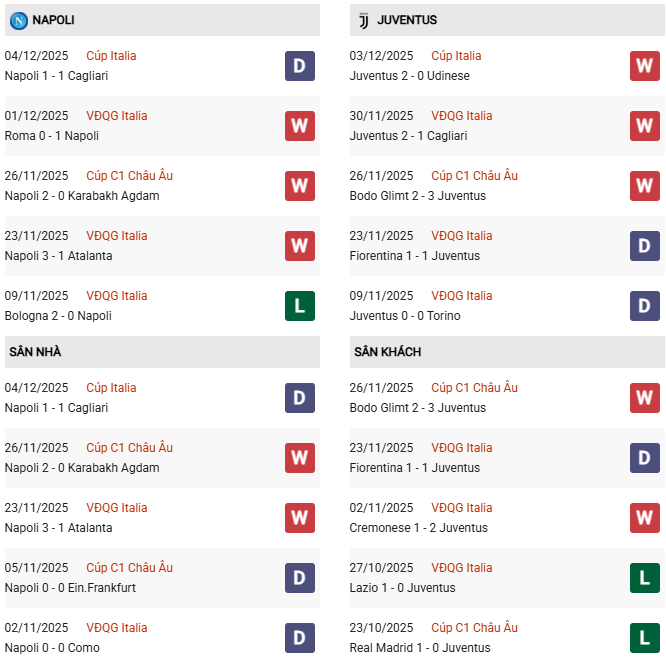666x662 pixels.
Task: Click the D badge for Juventus 0 - 0 Torino
Action: tap(645, 306)
